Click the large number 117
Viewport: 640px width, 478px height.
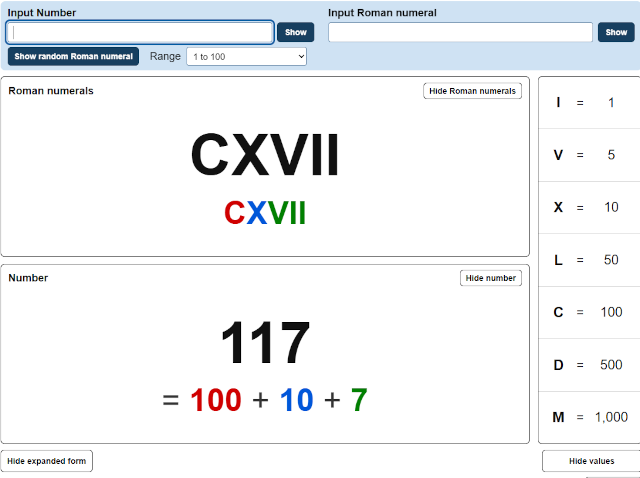click(x=266, y=342)
